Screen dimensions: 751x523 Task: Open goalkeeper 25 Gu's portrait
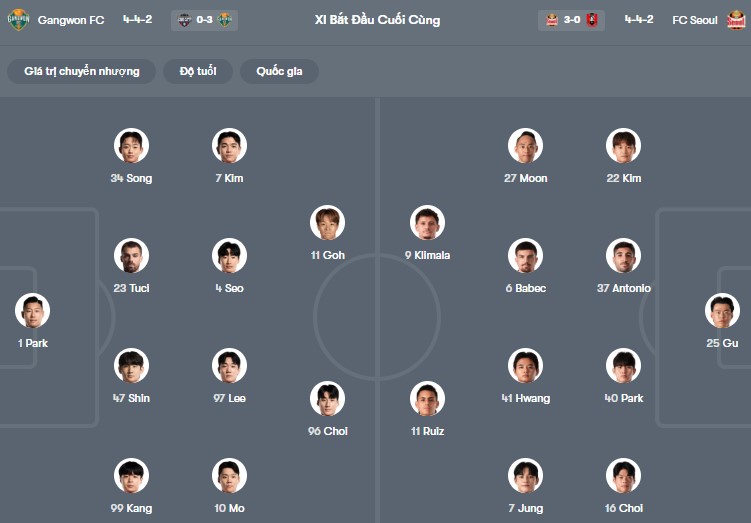(x=721, y=311)
